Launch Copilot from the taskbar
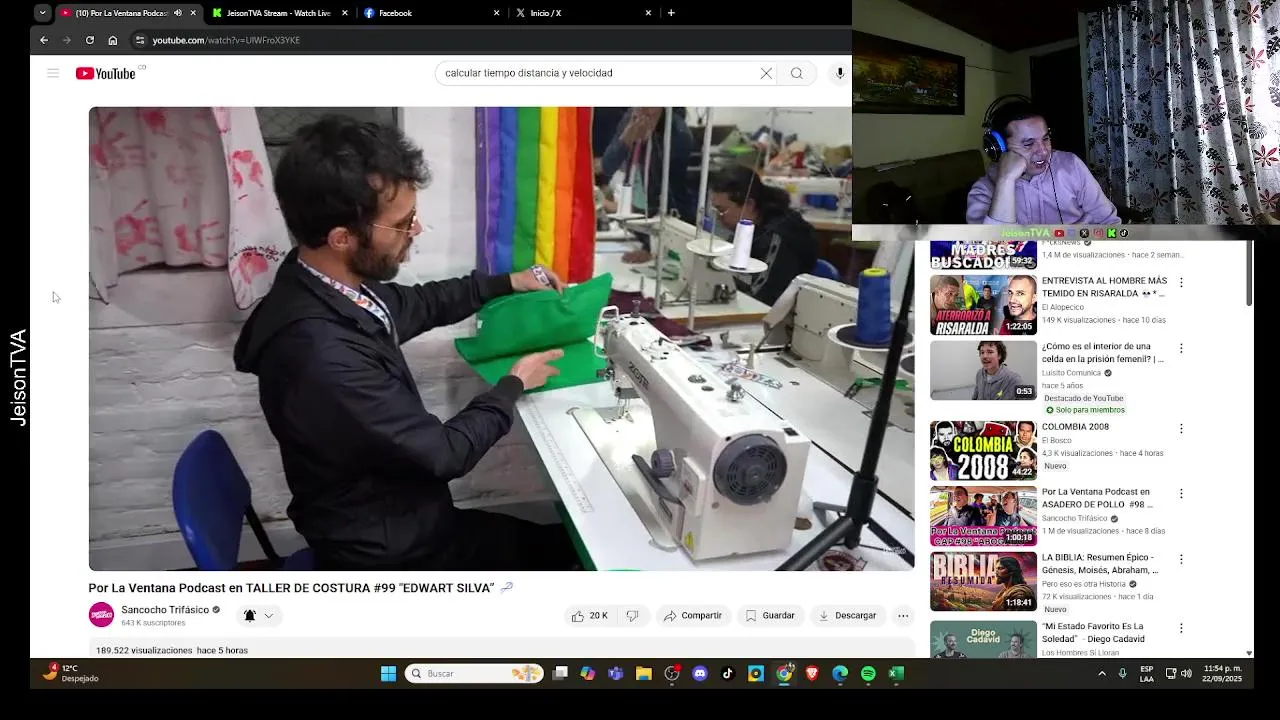The height and width of the screenshot is (720, 1280). pyautogui.click(x=588, y=674)
